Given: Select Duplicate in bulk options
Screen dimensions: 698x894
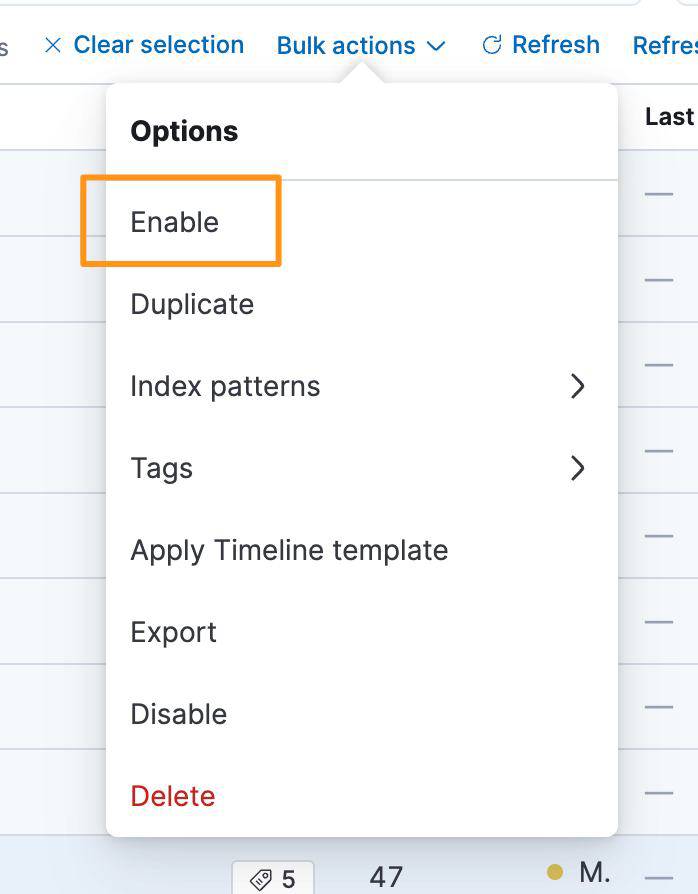Looking at the screenshot, I should click(x=192, y=304).
